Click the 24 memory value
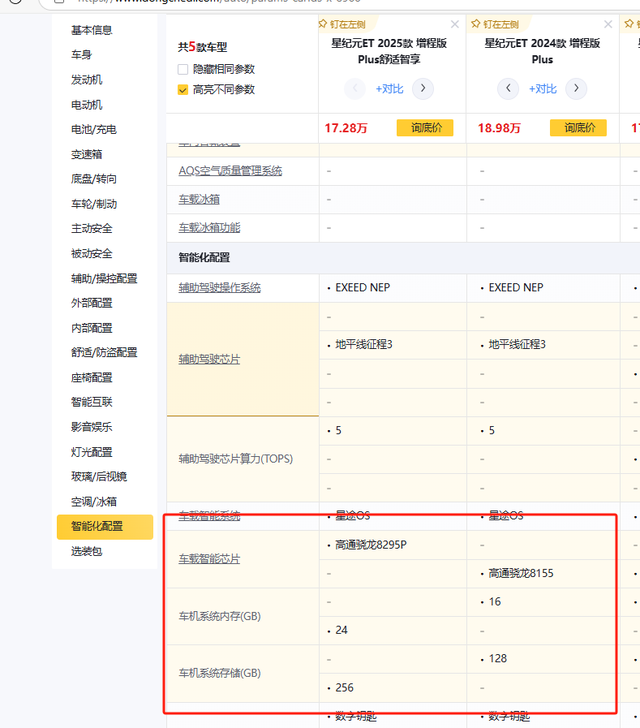The image size is (640, 728). click(341, 630)
